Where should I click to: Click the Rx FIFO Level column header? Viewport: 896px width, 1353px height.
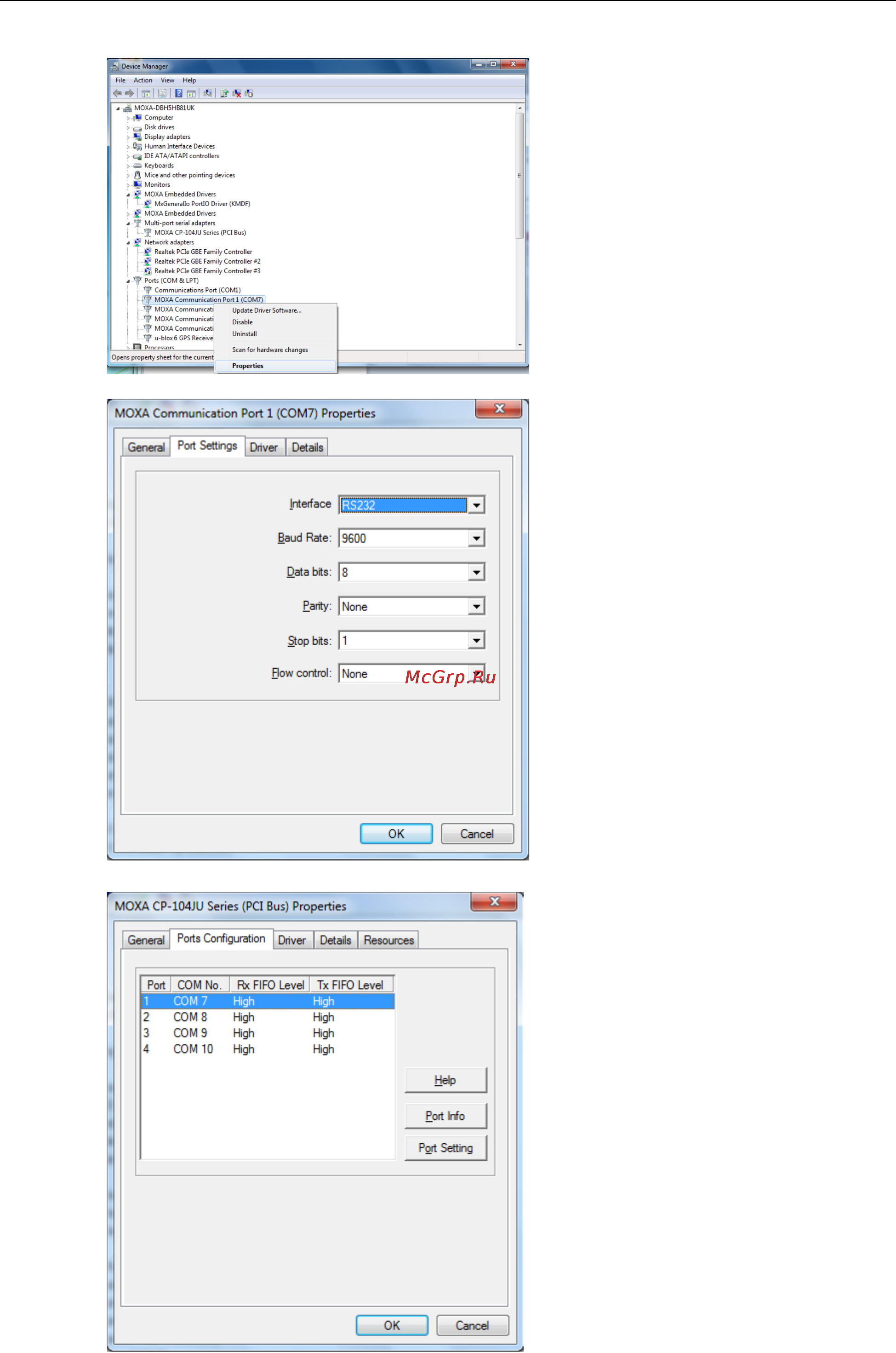click(270, 986)
